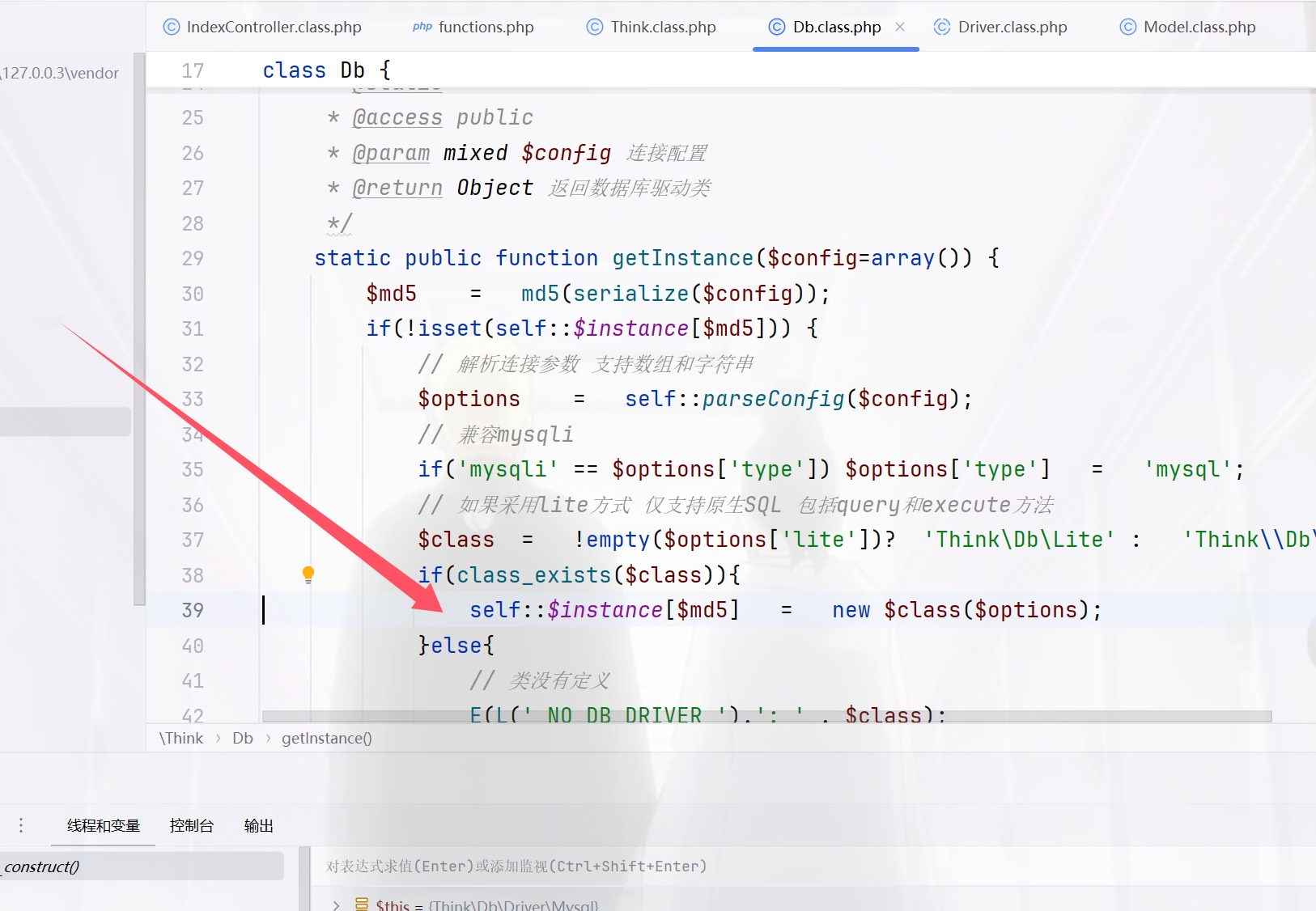Click the @access annotation in the docblock
This screenshot has width=1316, height=911.
pos(397,117)
